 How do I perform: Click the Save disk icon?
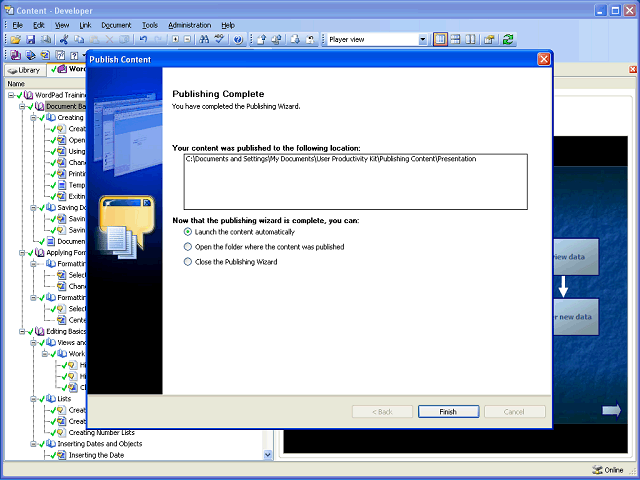(x=31, y=40)
